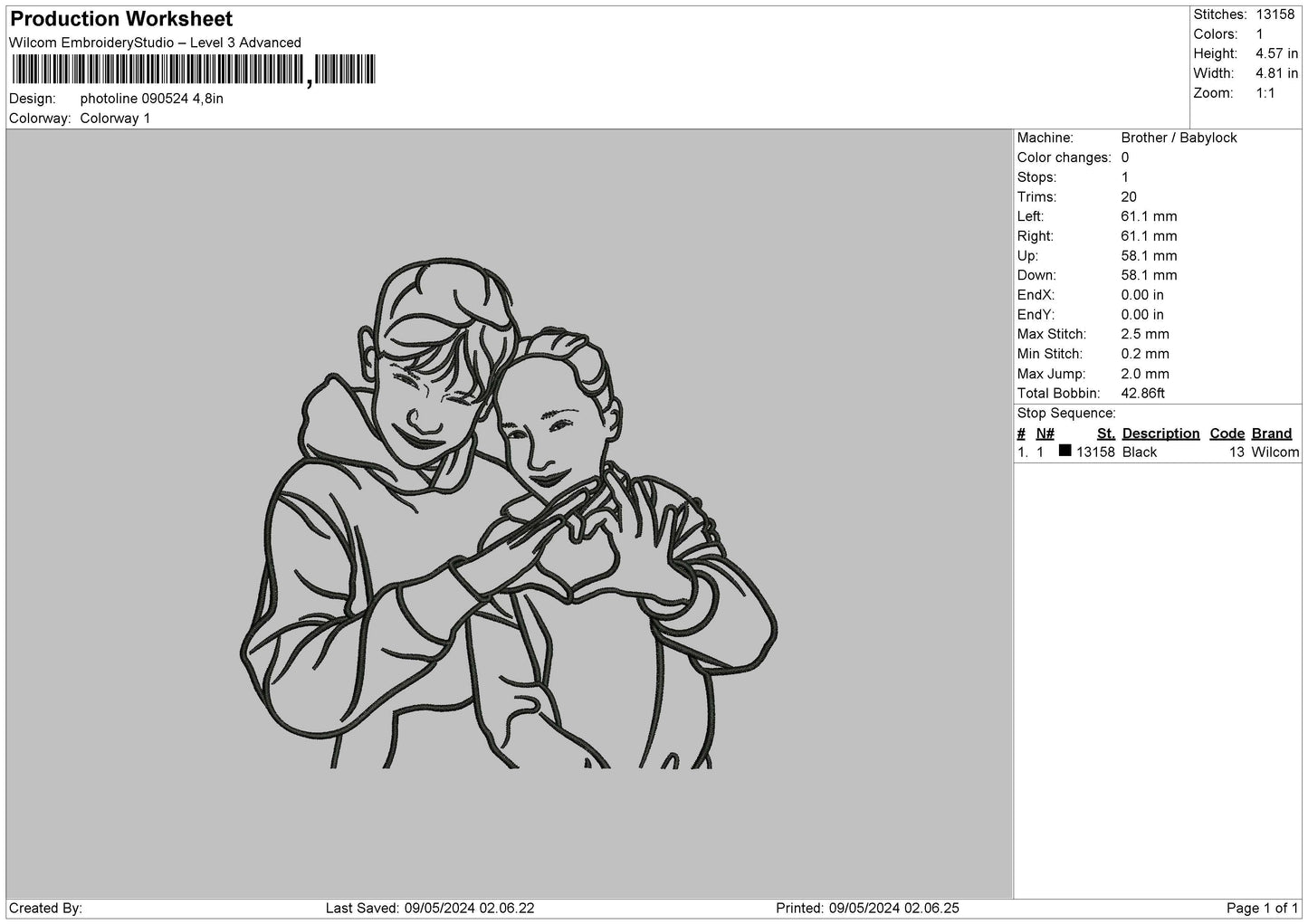Screen dimensions: 1308x924
Task: Select the Width value "4.81 in"
Action: click(1276, 74)
